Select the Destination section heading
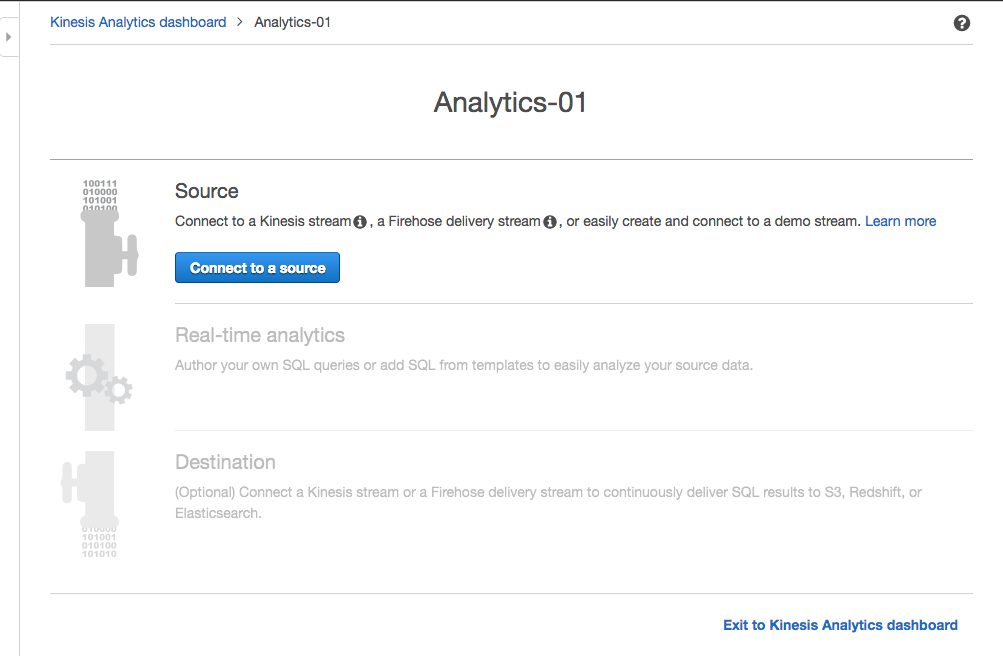Screen dimensions: 1003x656 (225, 462)
